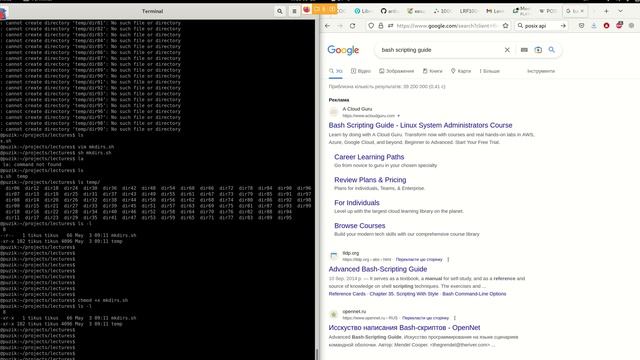Open the Pocket toolbar icon

pyautogui.click(x=581, y=26)
